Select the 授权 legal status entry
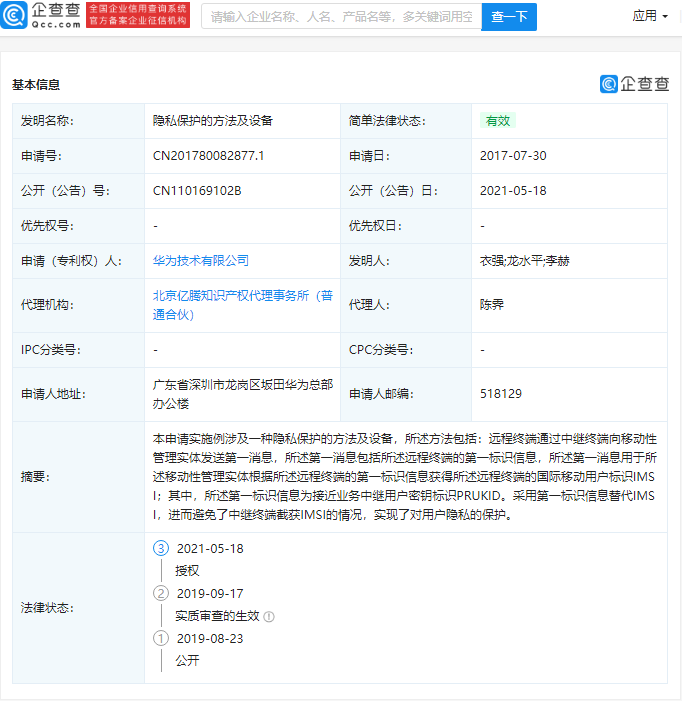This screenshot has width=682, height=701. tap(187, 571)
